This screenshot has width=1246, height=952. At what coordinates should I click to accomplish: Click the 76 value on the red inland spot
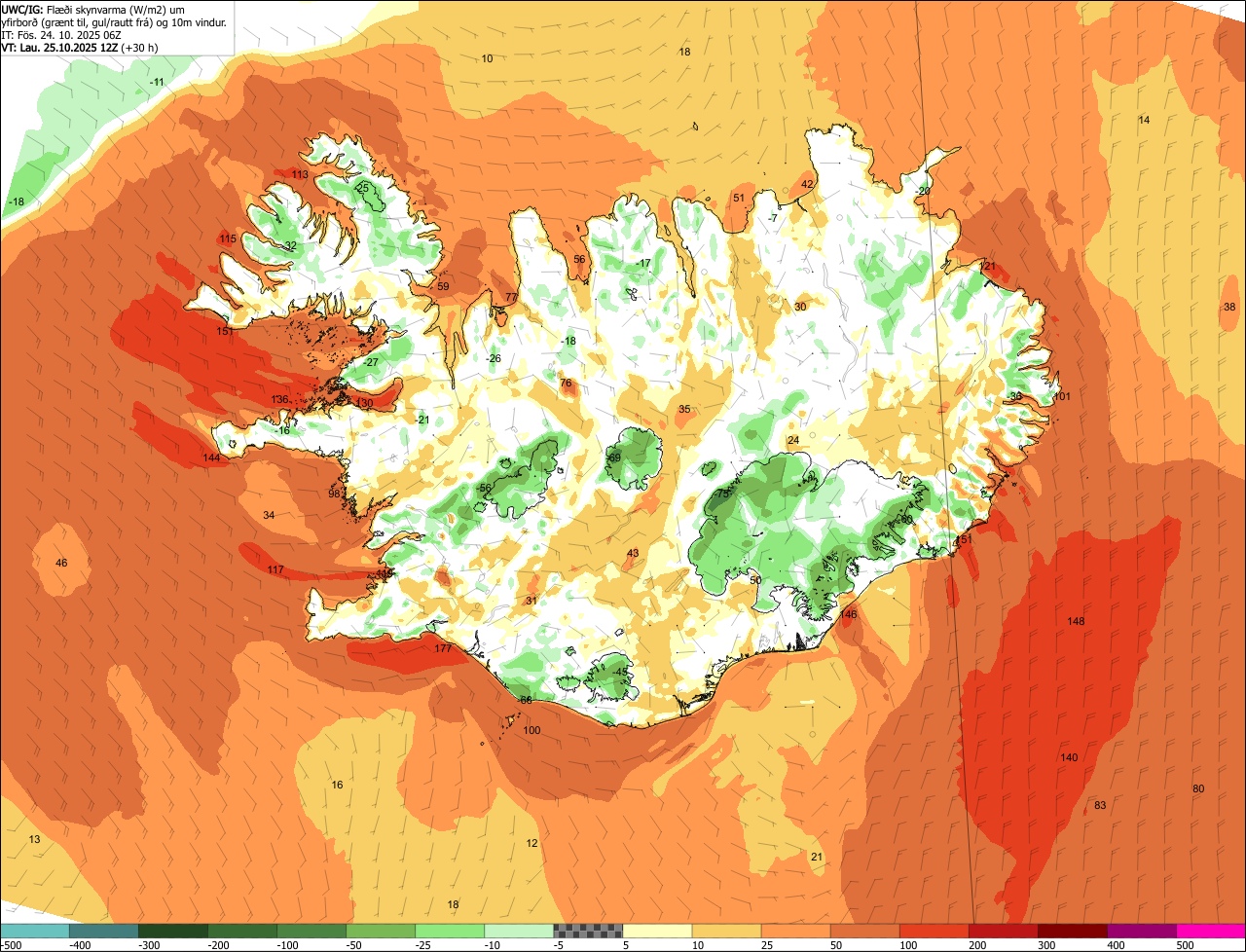coord(566,384)
